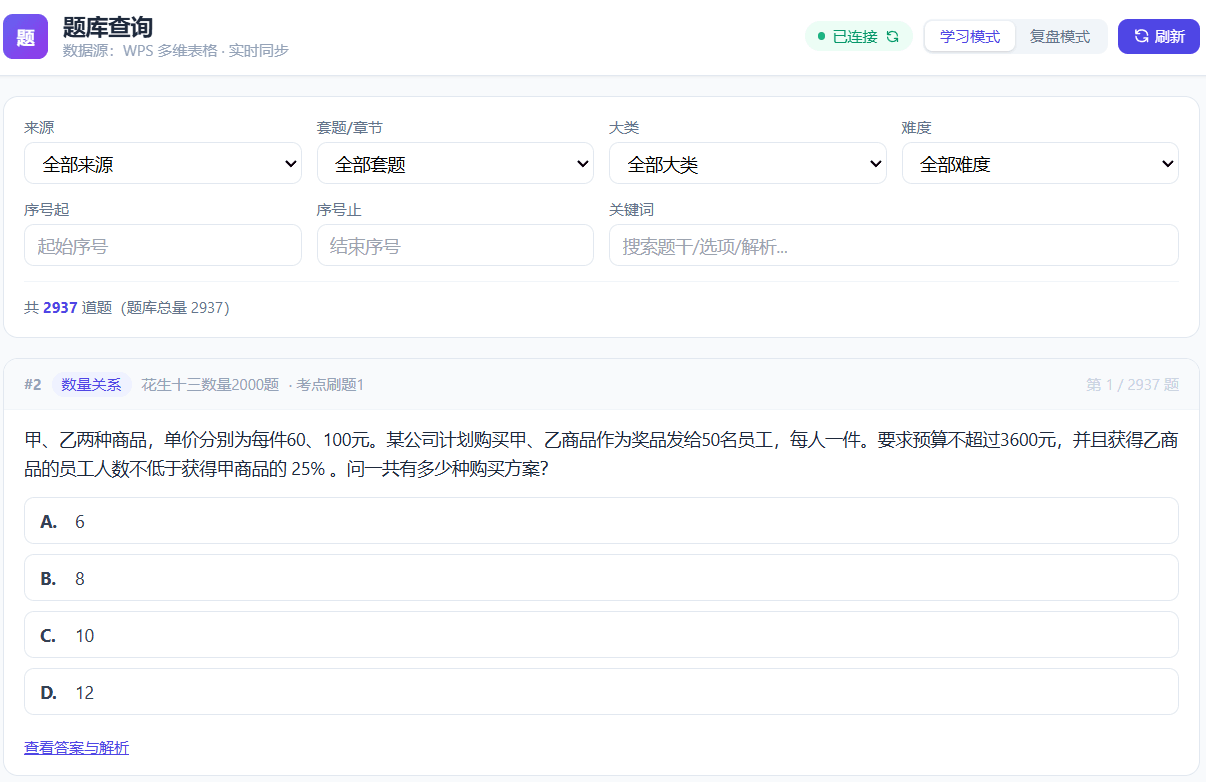
Task: Click the 题库查询 page title
Action: click(x=108, y=27)
